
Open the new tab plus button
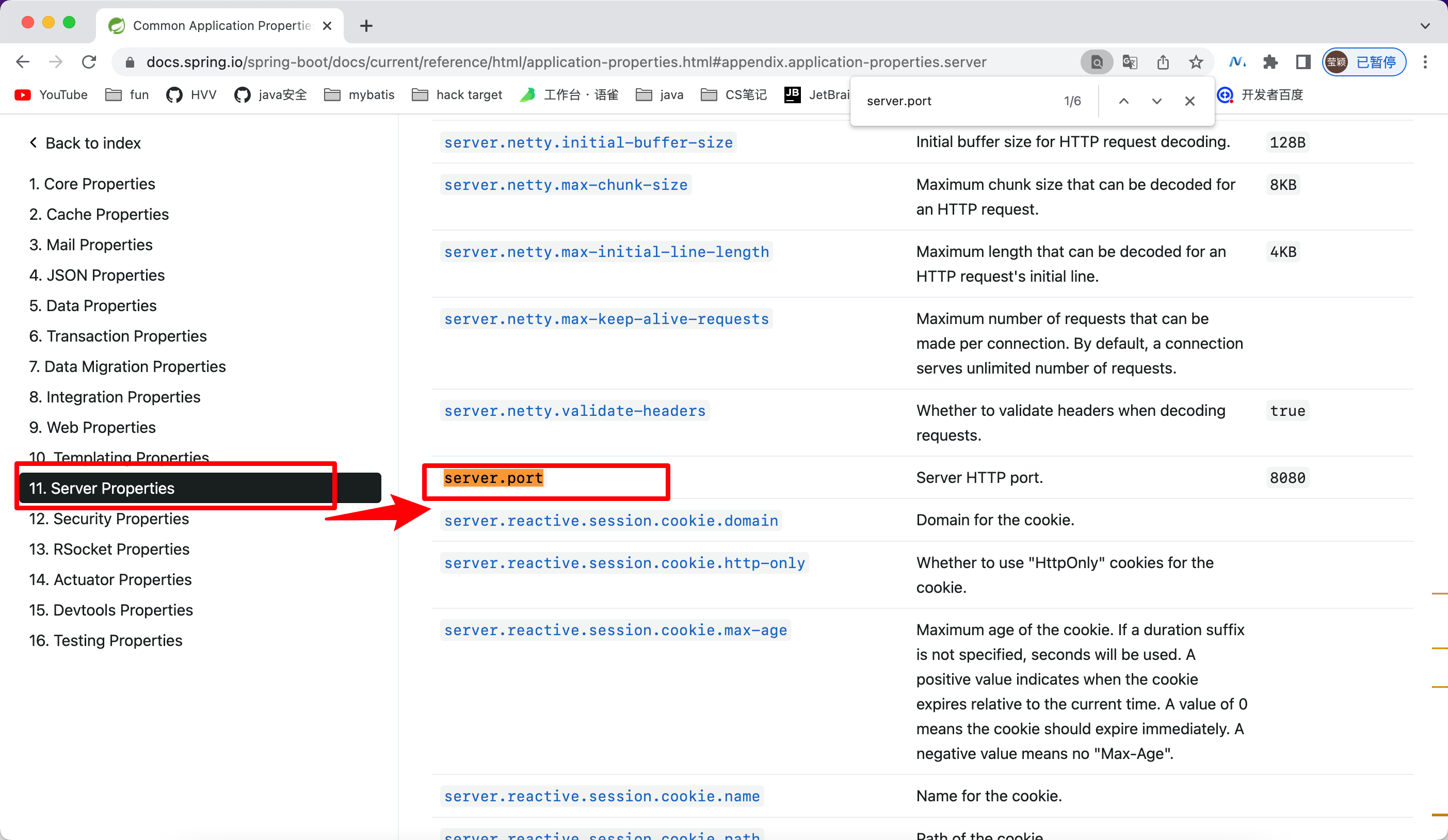coord(366,26)
